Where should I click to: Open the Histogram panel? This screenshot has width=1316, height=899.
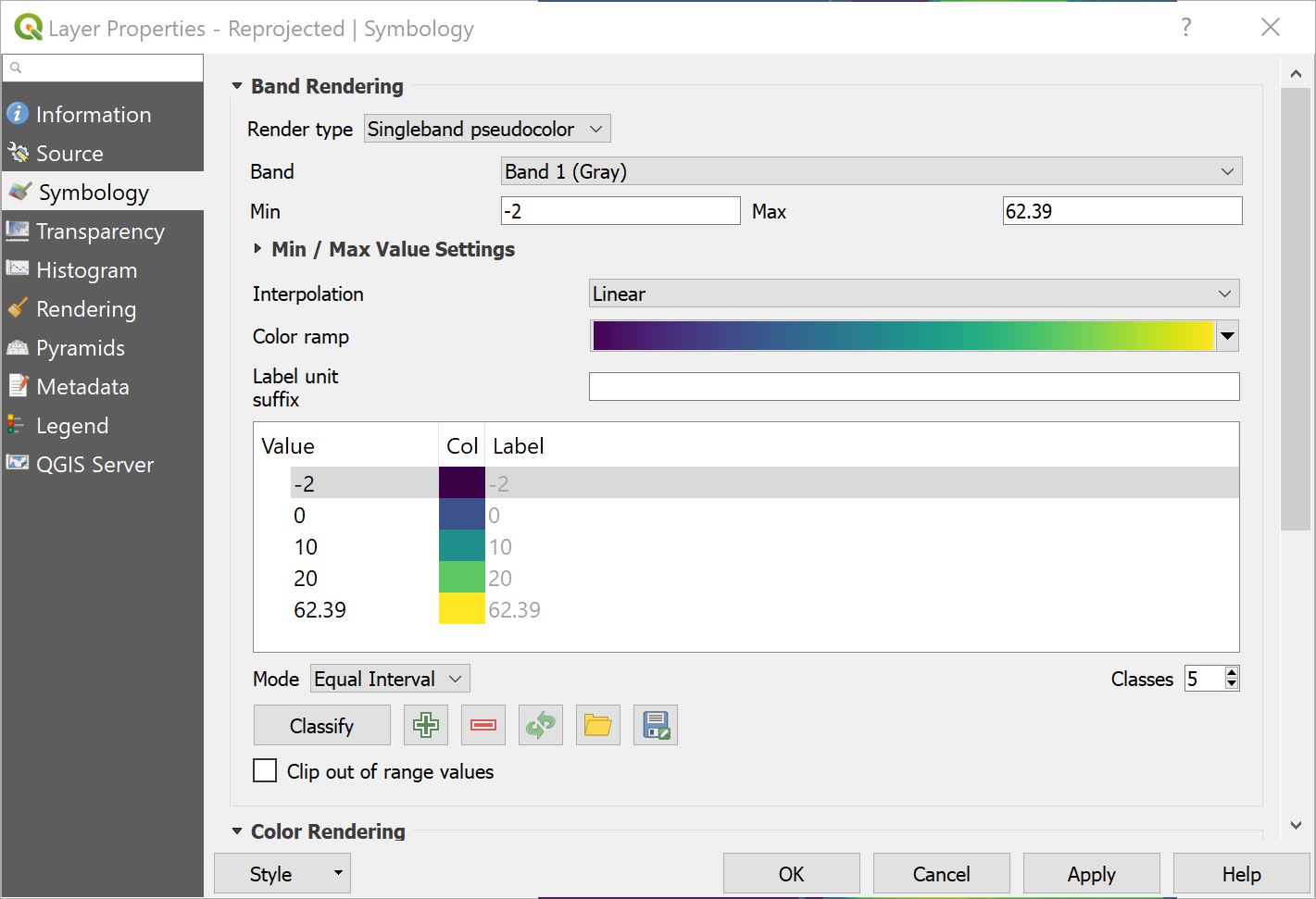point(85,269)
